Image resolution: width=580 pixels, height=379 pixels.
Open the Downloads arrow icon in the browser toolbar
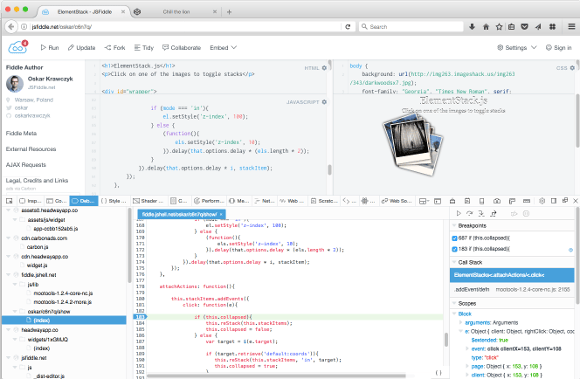click(472, 27)
